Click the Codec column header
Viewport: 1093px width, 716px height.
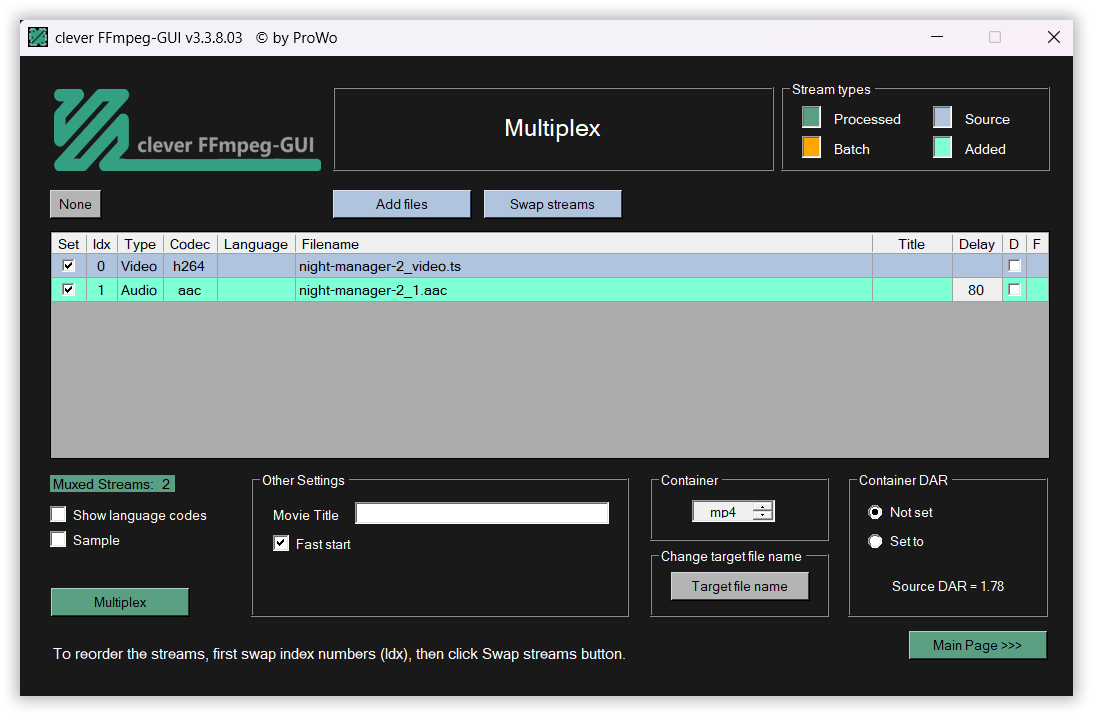190,244
